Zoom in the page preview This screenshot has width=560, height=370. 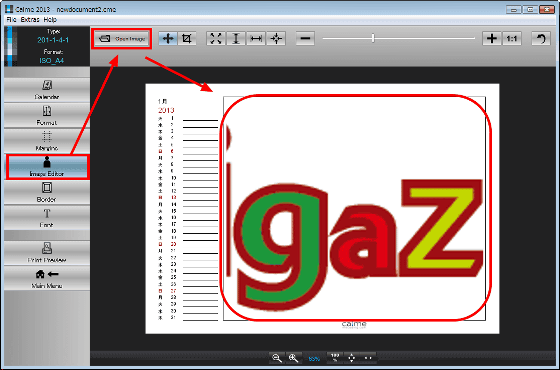294,358
